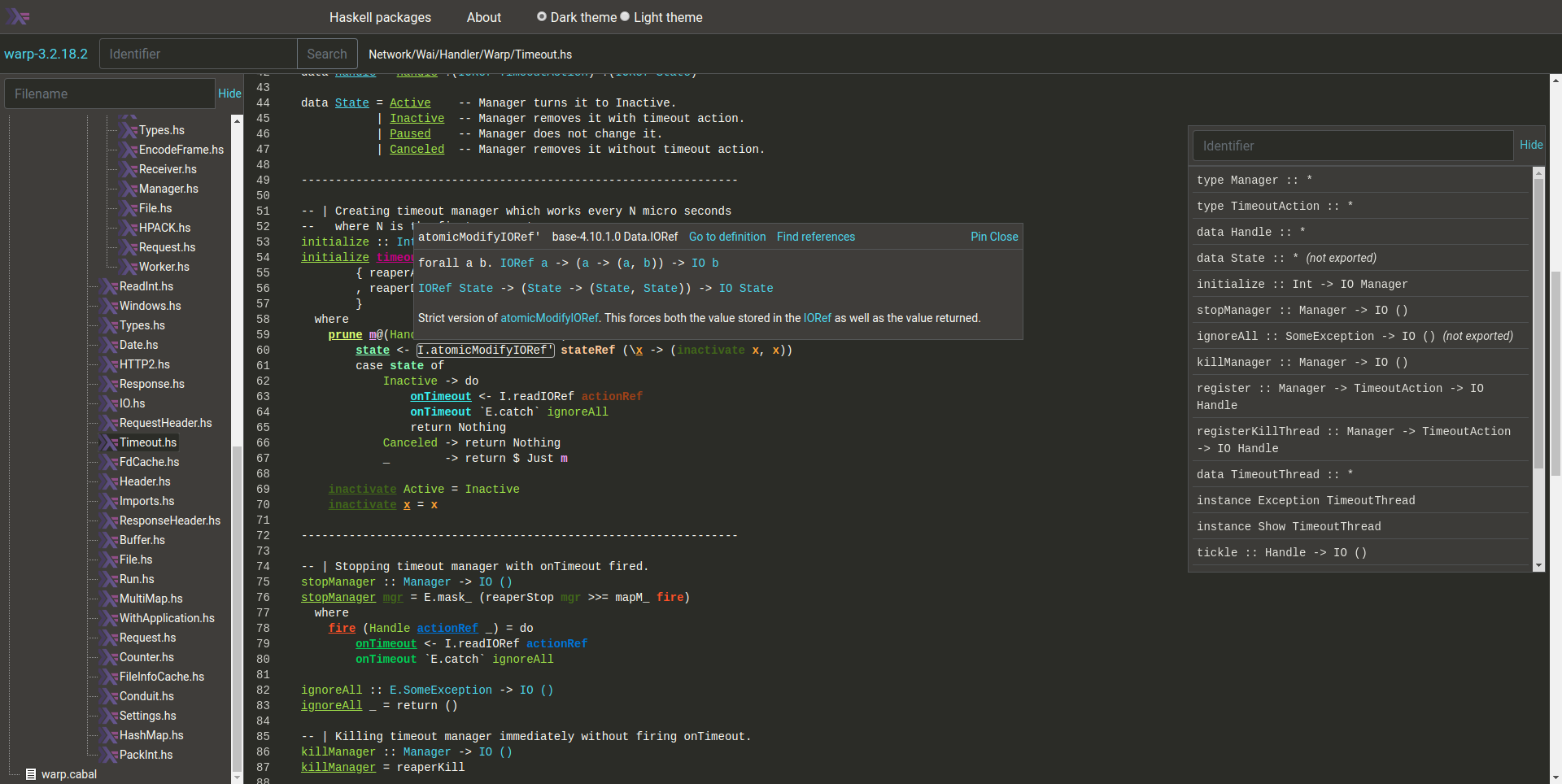Select the Light theme radio button
1562x784 pixels.
(x=625, y=17)
